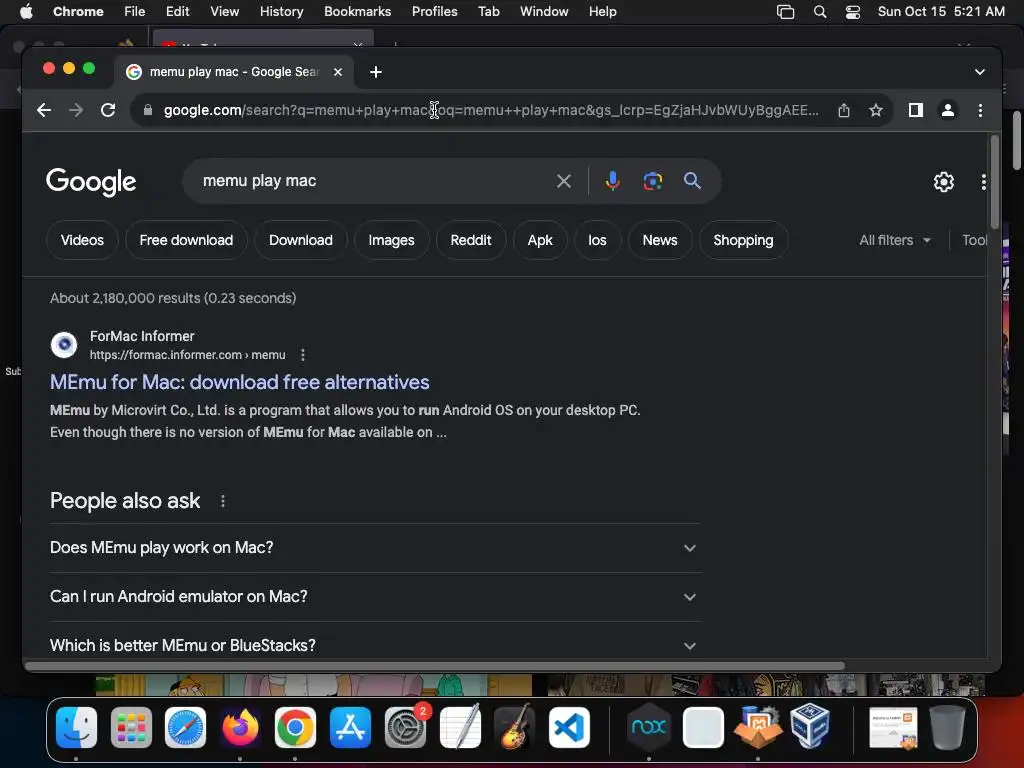Expand "Can I run Android emulator on Mac?"
Screen dimensions: 1024x768
(375, 597)
